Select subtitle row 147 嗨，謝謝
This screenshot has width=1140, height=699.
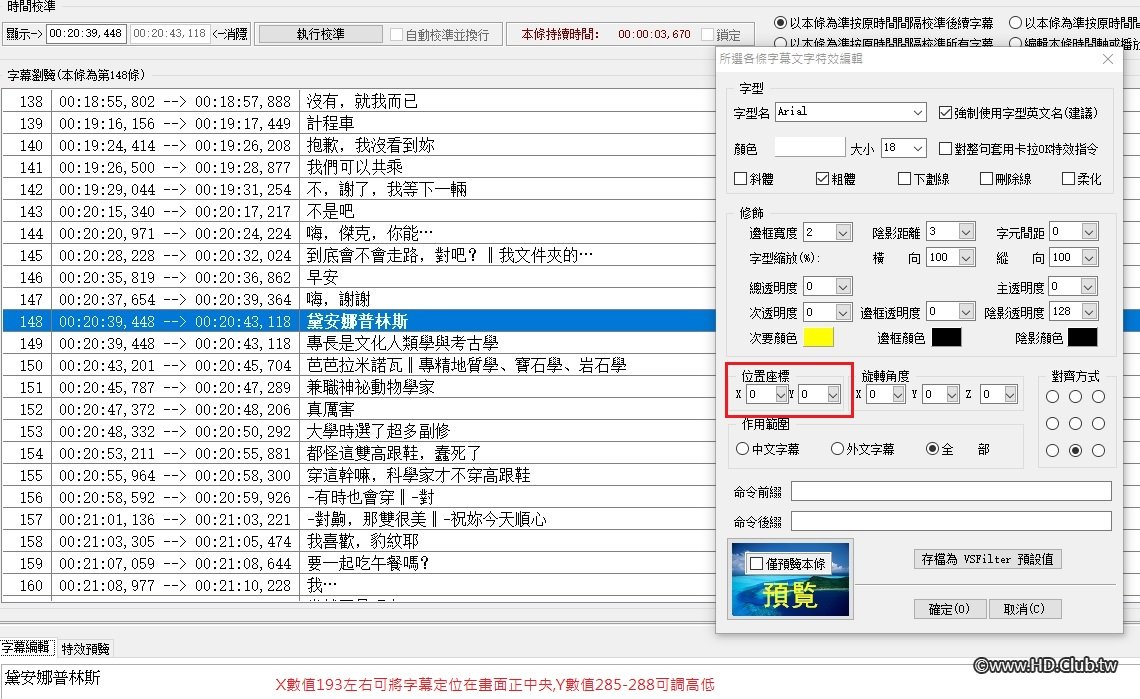click(359, 299)
